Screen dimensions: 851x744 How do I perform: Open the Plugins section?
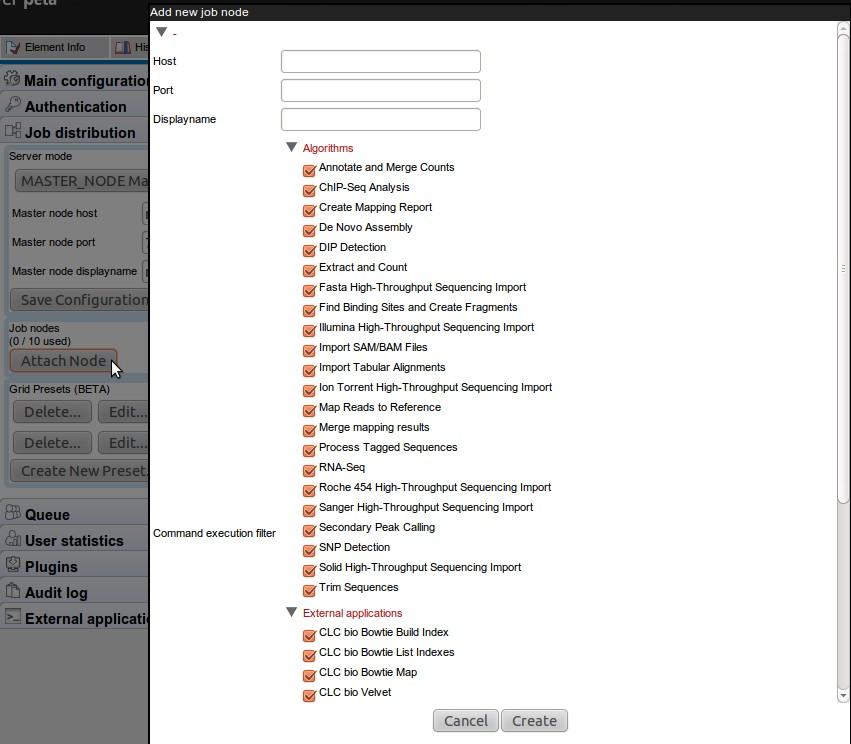(x=74, y=567)
